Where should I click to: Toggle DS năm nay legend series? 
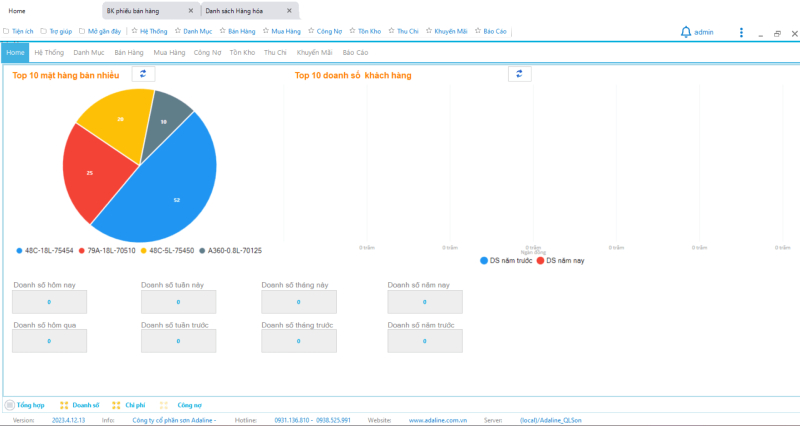563,260
